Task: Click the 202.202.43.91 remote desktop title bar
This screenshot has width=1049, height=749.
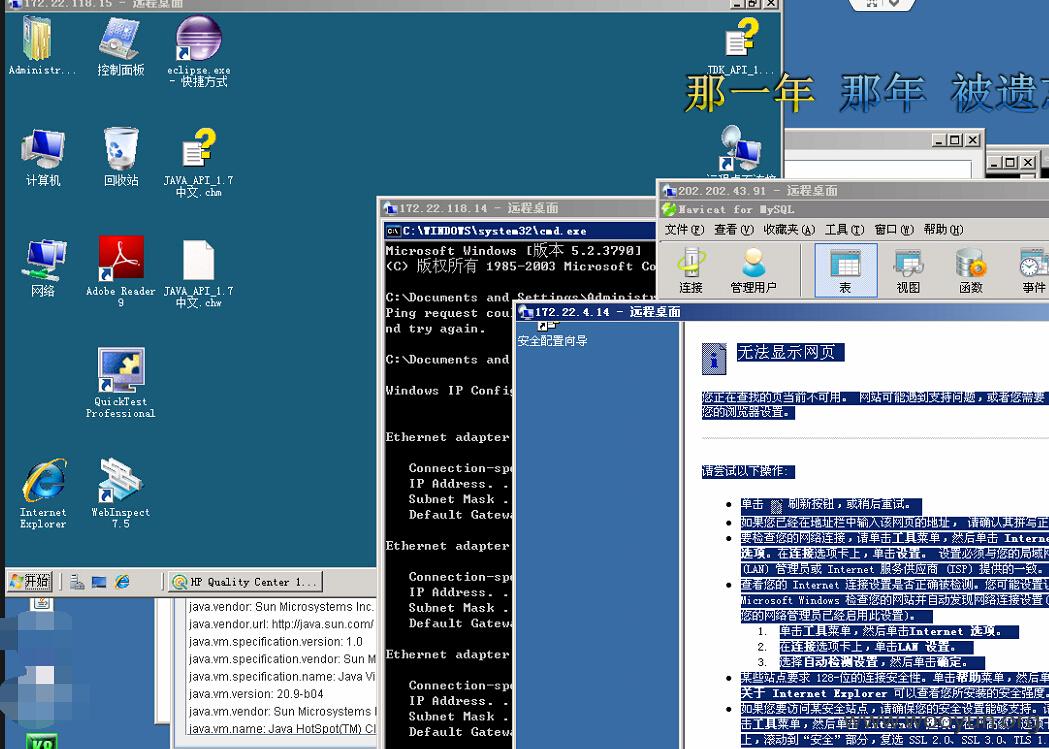Action: pyautogui.click(x=854, y=191)
